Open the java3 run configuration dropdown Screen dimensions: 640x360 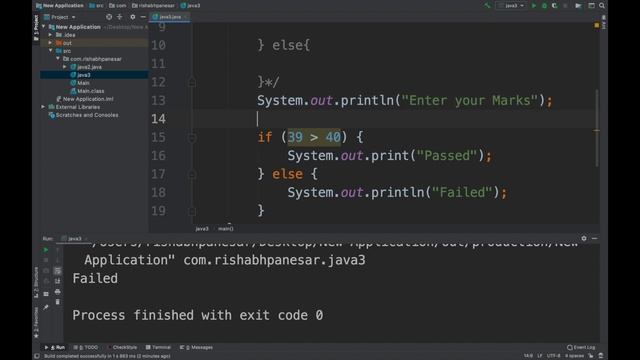click(x=510, y=6)
